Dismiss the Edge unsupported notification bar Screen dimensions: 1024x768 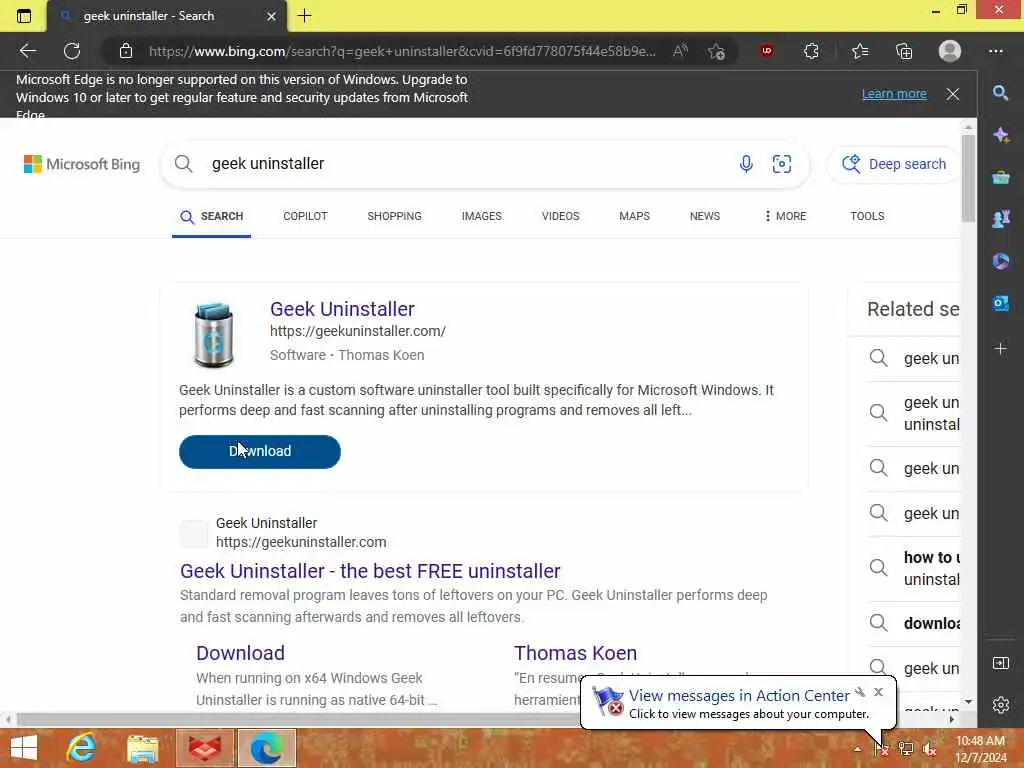[x=953, y=94]
